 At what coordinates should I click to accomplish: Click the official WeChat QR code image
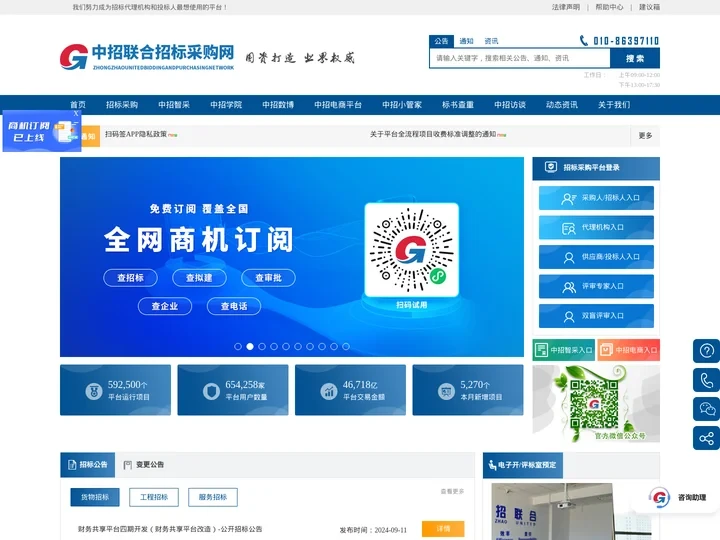click(x=594, y=403)
